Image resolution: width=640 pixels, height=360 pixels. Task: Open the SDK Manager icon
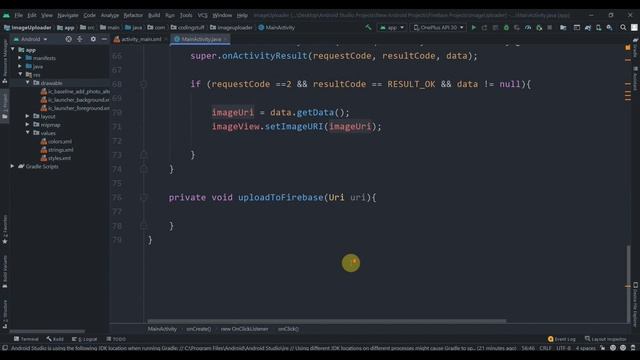pos(609,27)
